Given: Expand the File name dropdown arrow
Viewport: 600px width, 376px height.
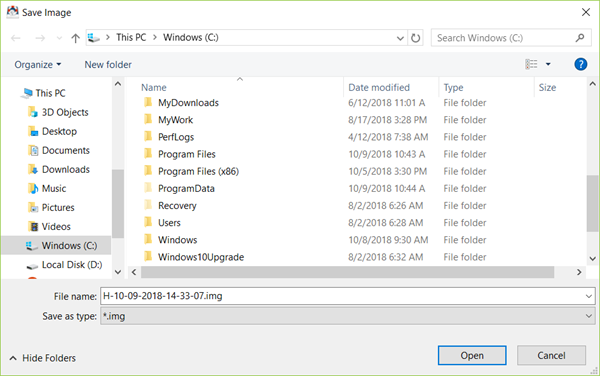Looking at the screenshot, I should [589, 296].
